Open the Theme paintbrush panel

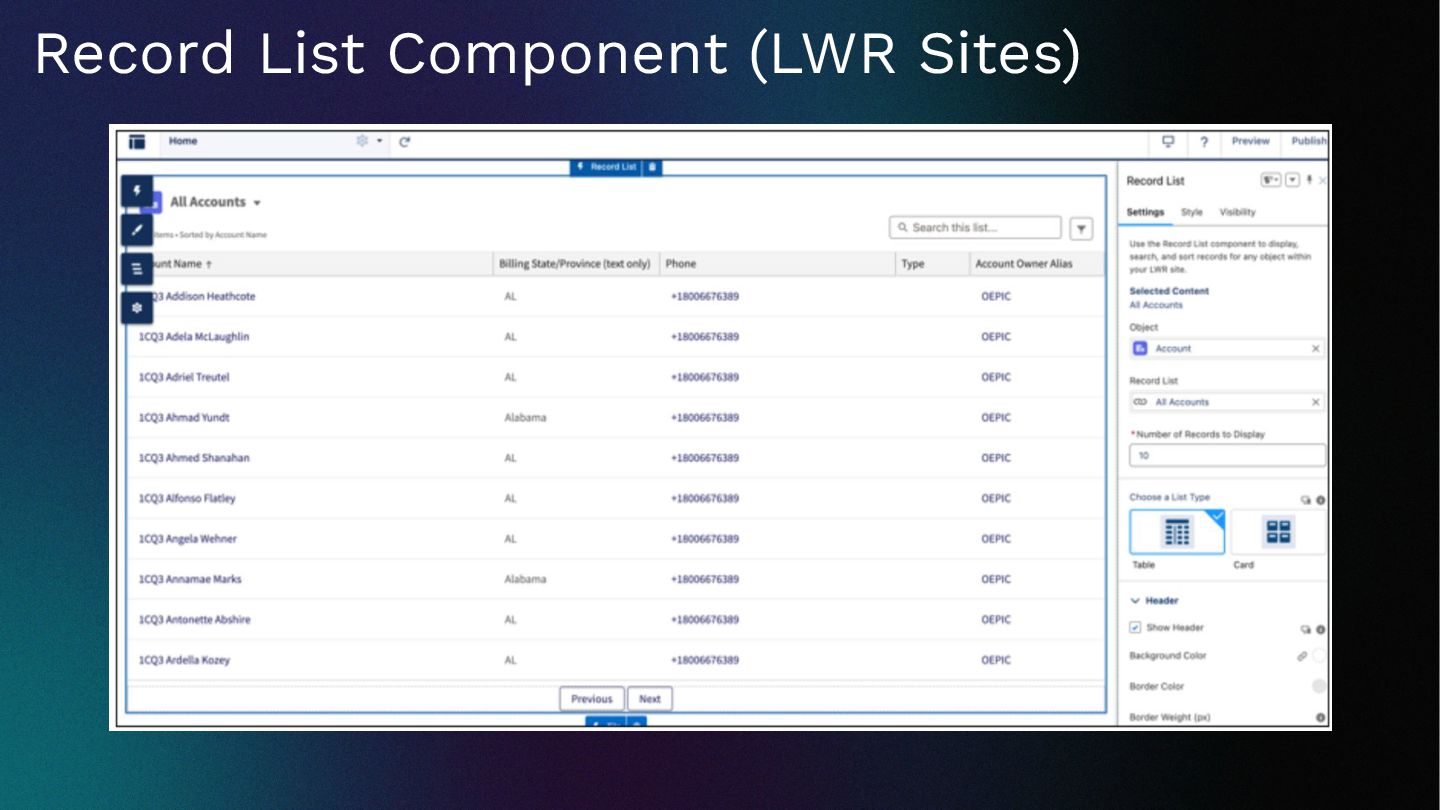pos(137,230)
